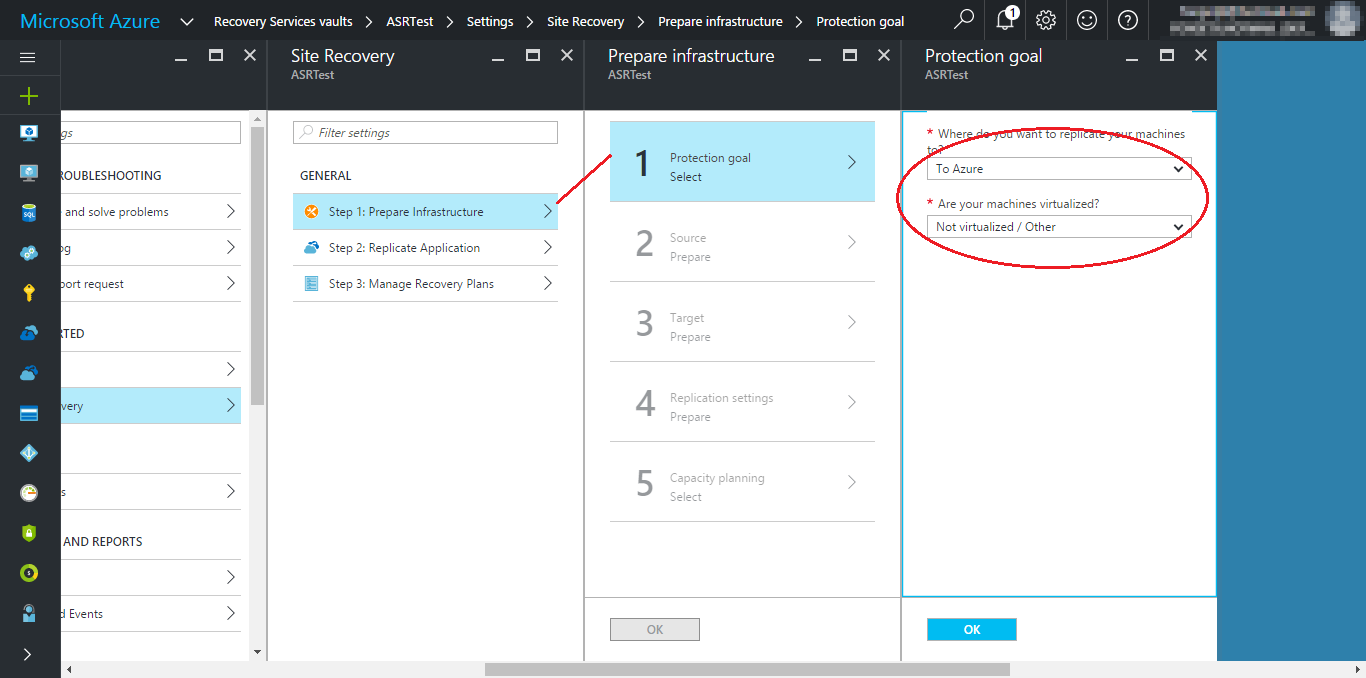
Task: Expand the collapsed sidebar with the chevron arrow
Action: (28, 655)
